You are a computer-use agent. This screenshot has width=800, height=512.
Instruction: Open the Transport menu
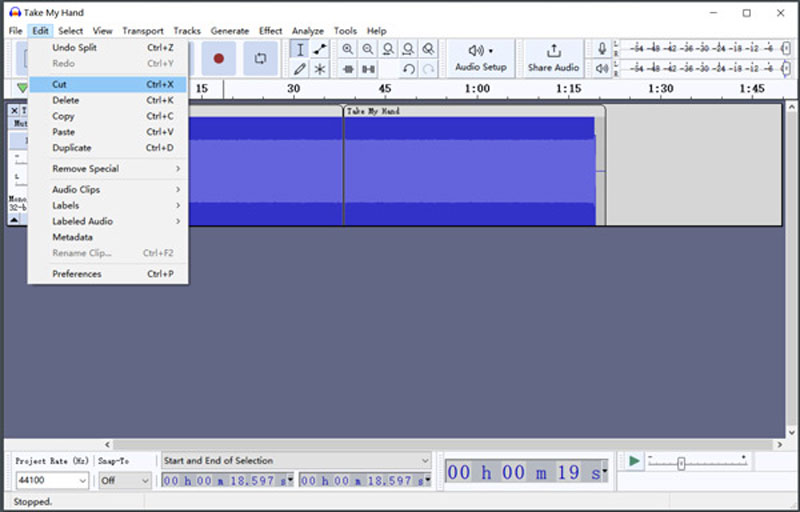(143, 31)
